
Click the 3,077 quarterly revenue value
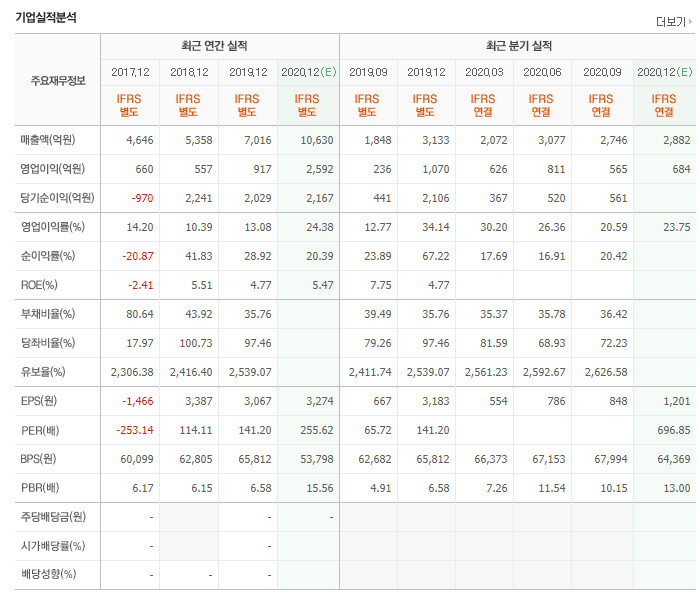tap(551, 140)
